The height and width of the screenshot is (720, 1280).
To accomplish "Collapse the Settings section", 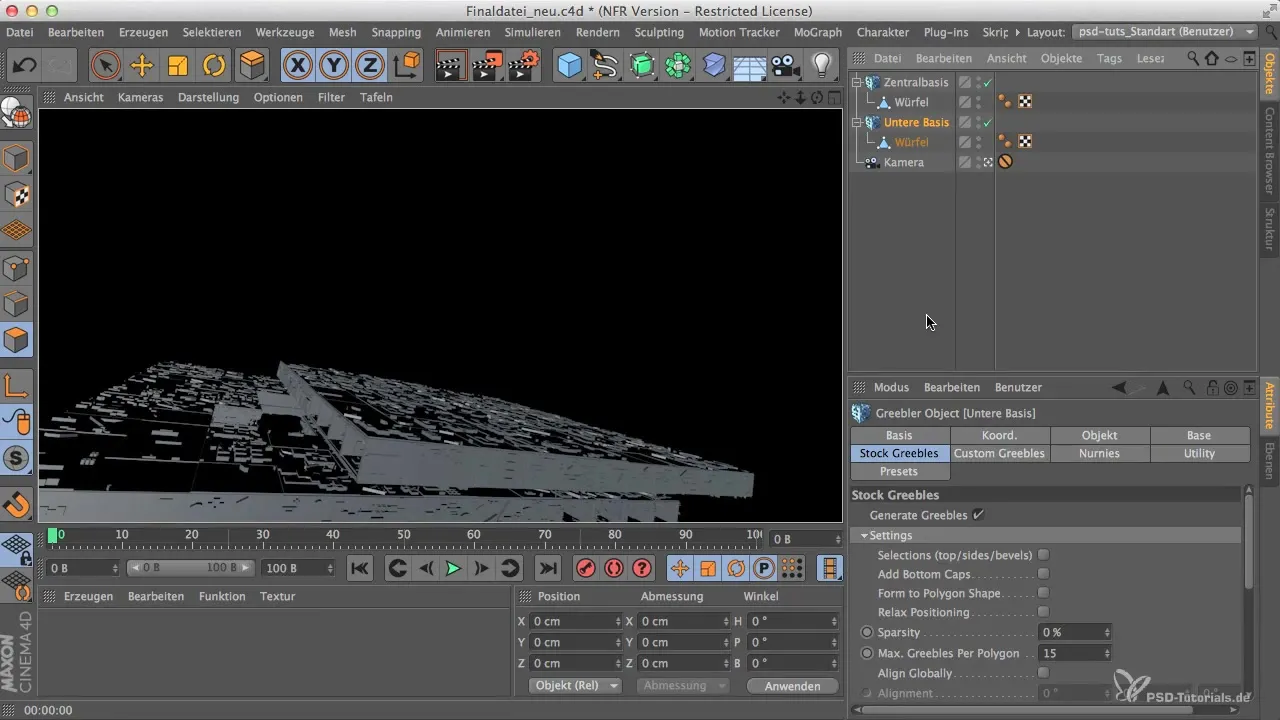I will coord(864,536).
